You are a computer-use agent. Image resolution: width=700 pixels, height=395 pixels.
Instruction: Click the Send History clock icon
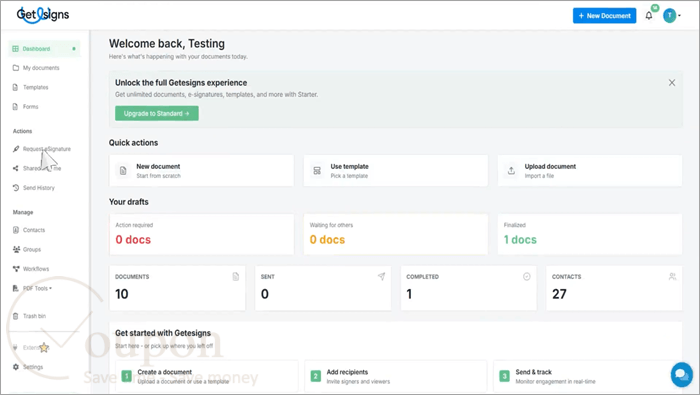pos(16,188)
